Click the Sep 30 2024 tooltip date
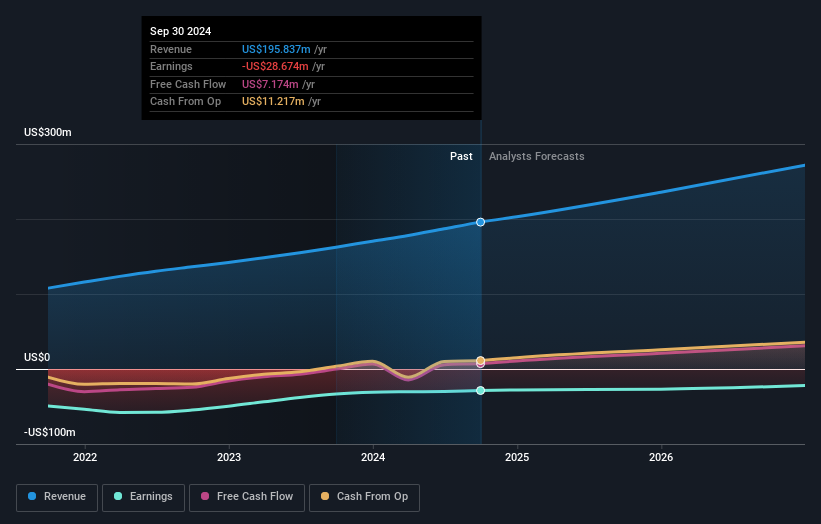Viewport: 821px width, 524px height. [x=181, y=31]
